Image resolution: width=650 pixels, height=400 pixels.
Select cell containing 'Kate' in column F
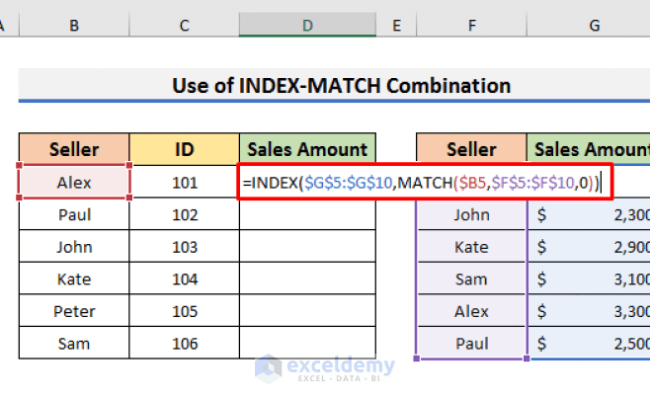click(471, 247)
